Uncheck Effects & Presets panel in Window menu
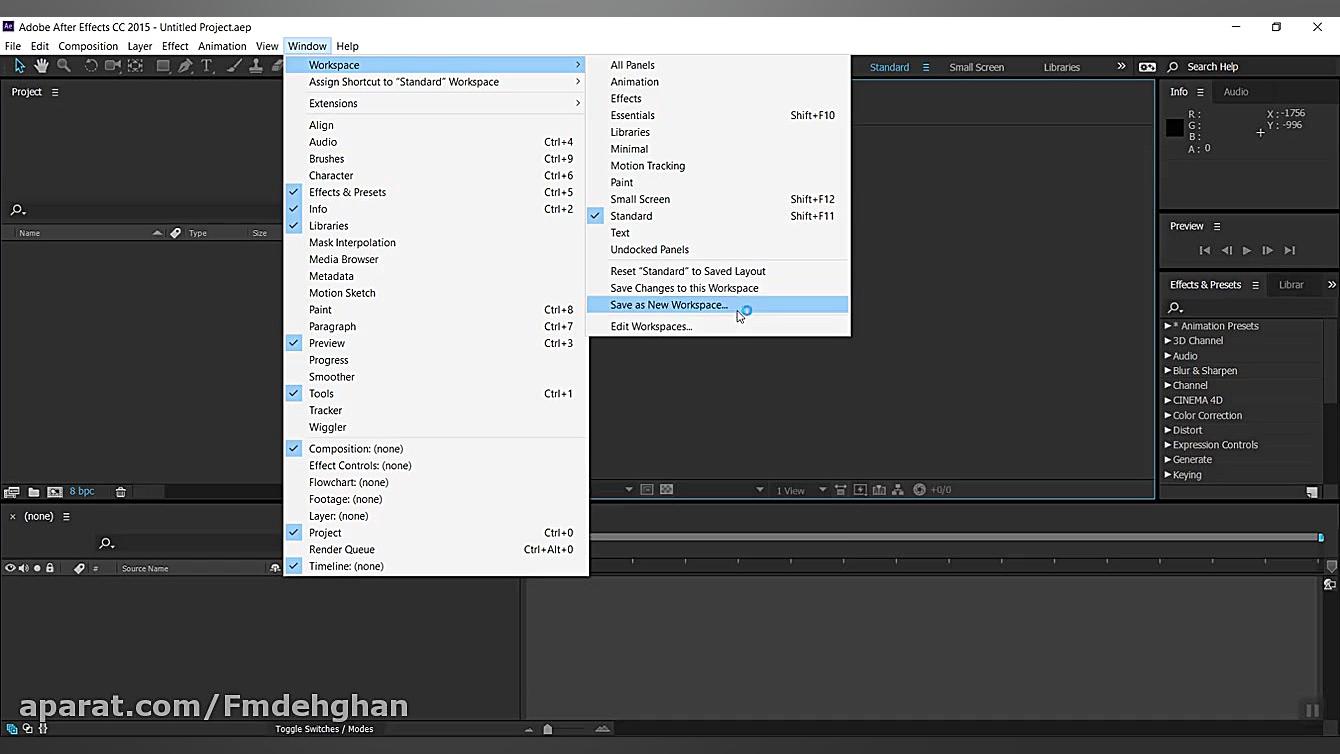The width and height of the screenshot is (1340, 754). pos(347,192)
